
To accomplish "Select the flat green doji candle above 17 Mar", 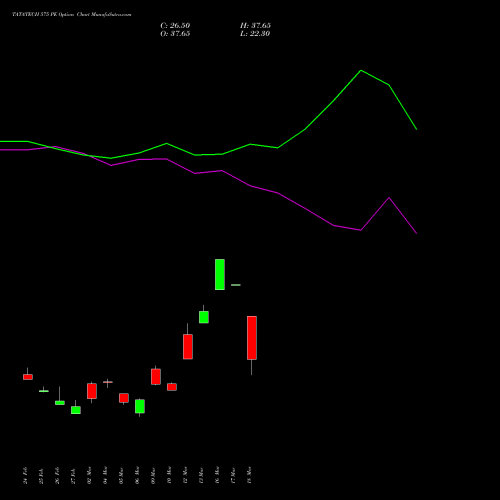I will click(x=236, y=285).
